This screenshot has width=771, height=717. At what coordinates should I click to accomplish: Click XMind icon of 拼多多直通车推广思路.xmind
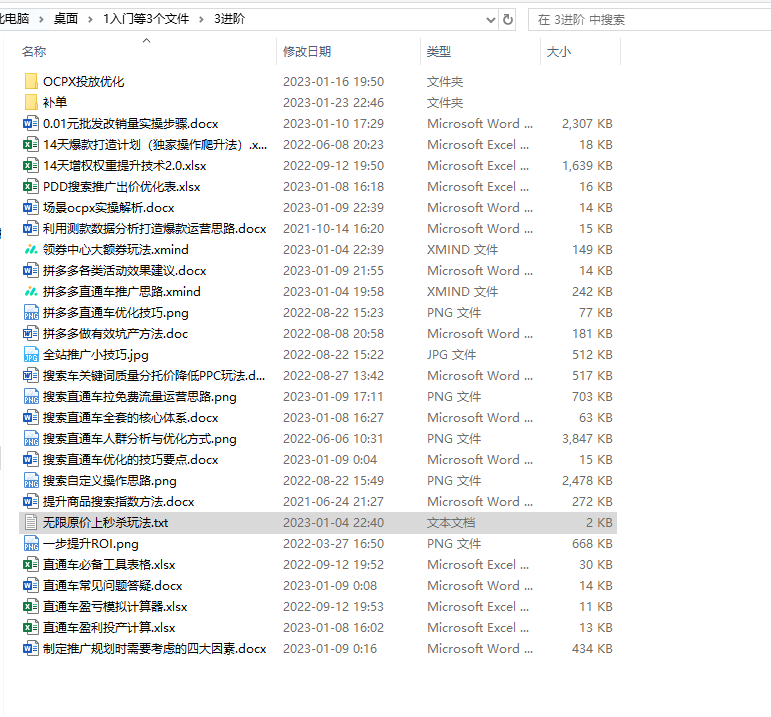pyautogui.click(x=31, y=292)
